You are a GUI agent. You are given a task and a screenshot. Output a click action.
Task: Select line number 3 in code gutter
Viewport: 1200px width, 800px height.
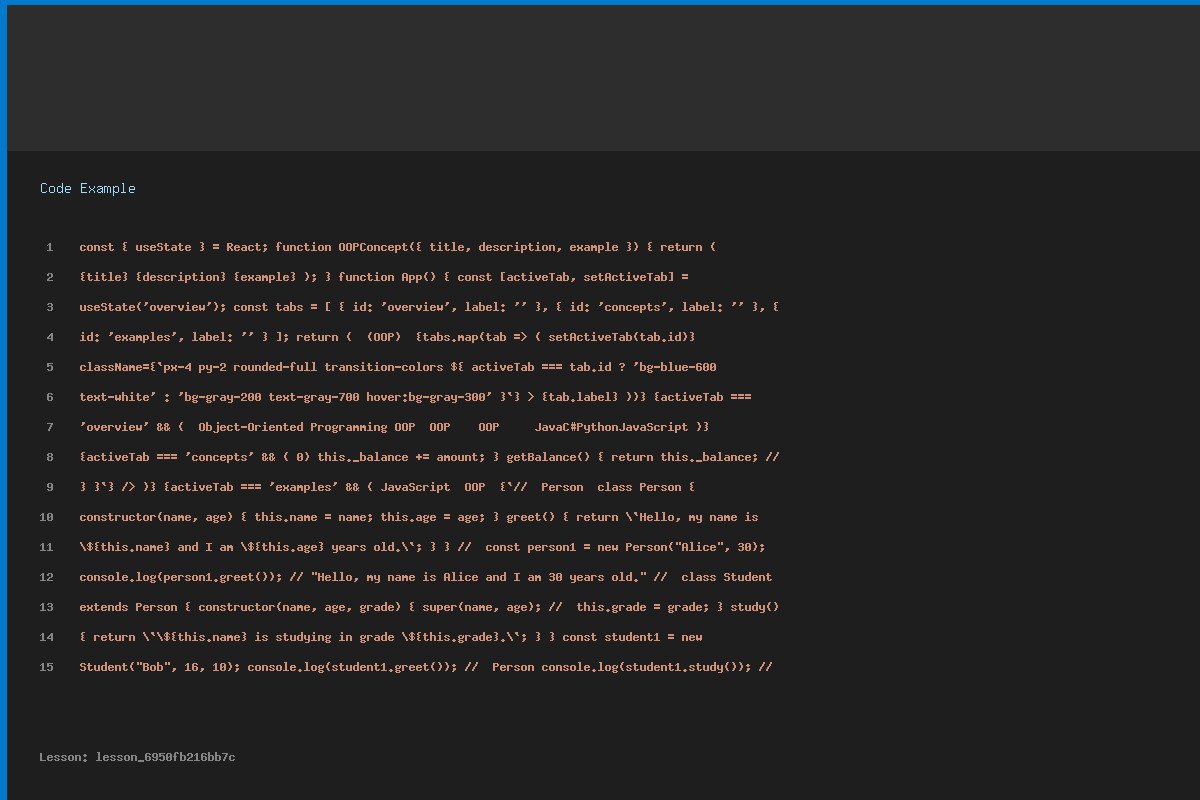[49, 307]
